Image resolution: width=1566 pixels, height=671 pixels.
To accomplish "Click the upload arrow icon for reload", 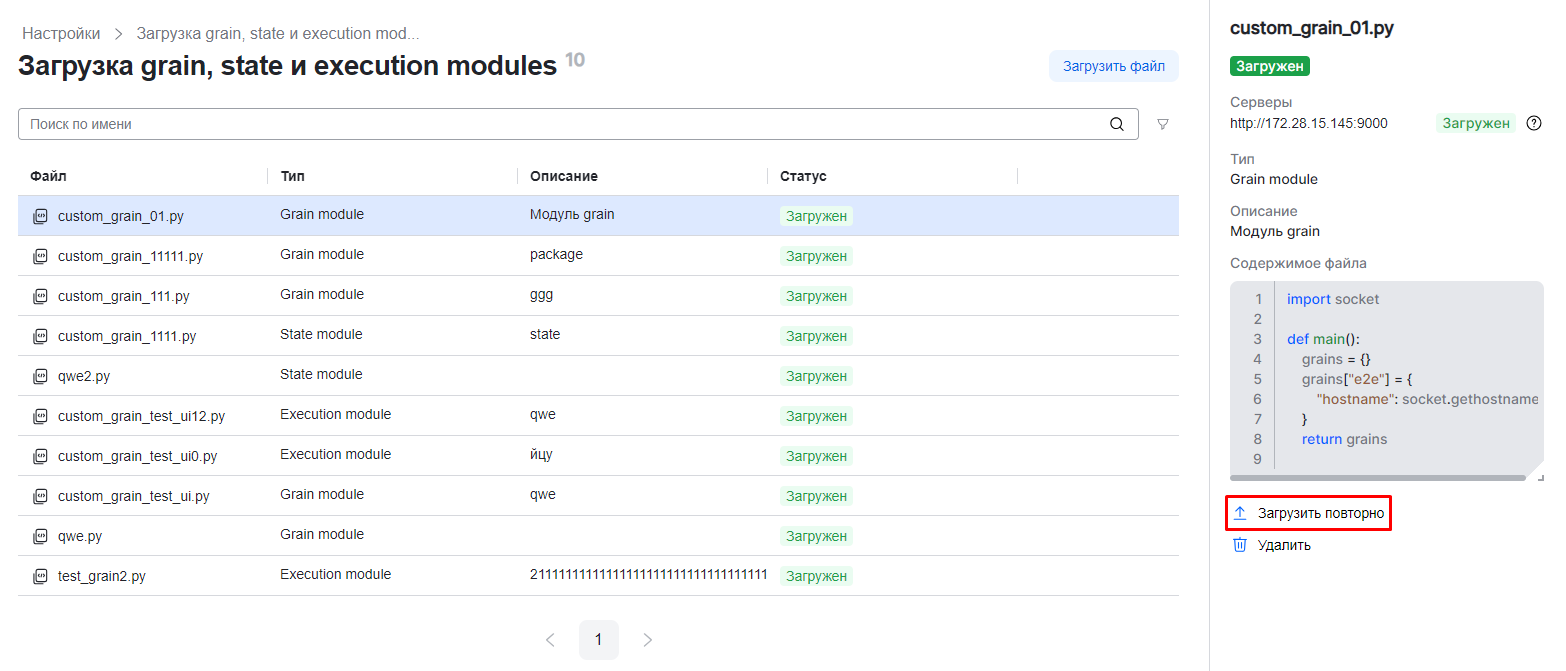I will point(1240,513).
